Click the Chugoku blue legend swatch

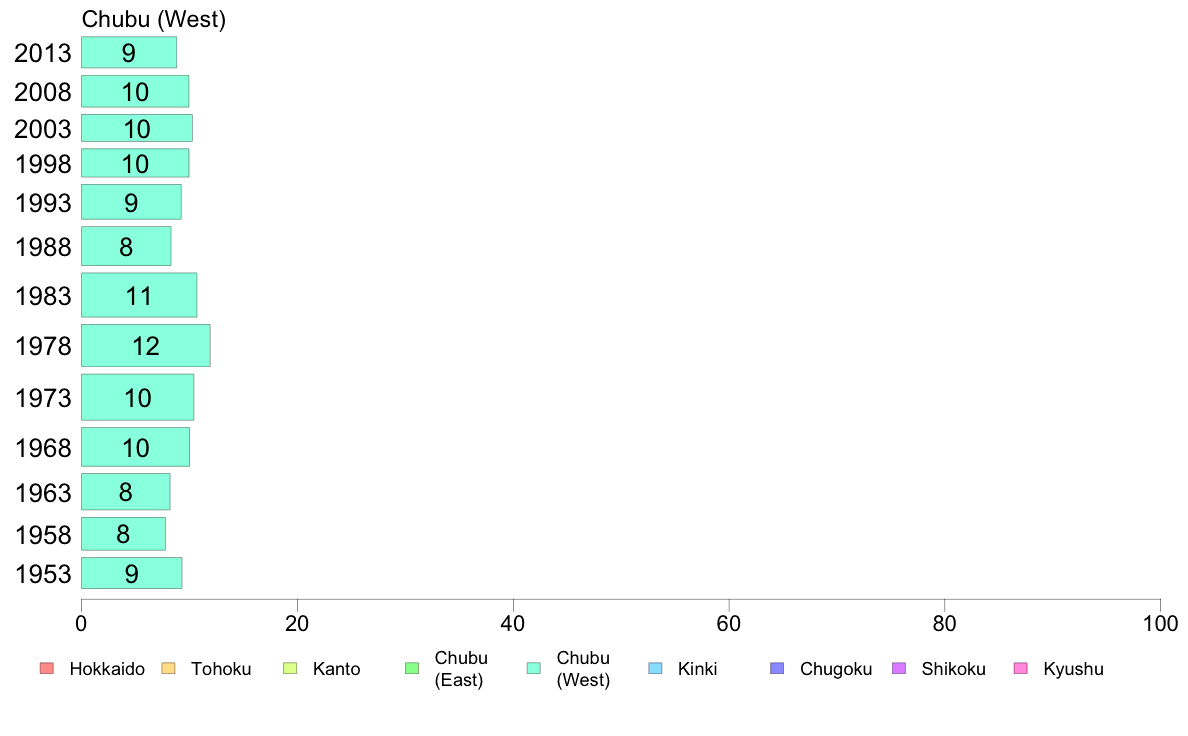777,669
